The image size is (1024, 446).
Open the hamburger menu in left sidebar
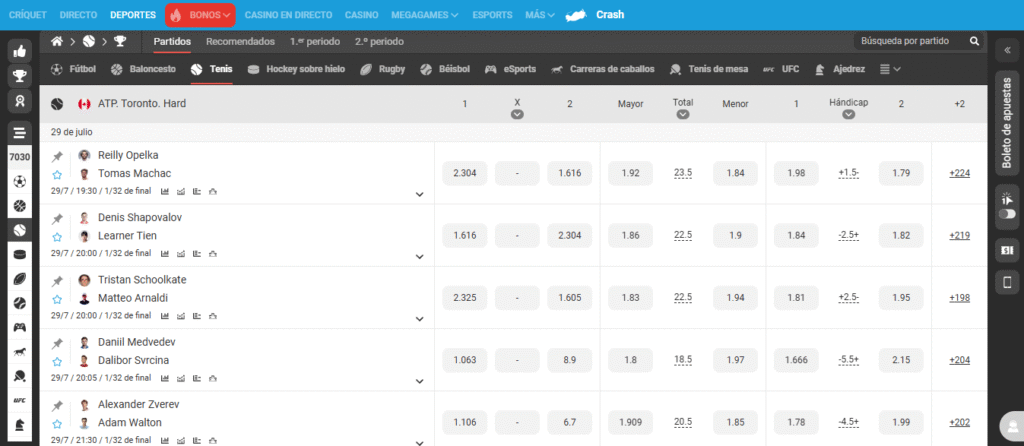[20, 133]
